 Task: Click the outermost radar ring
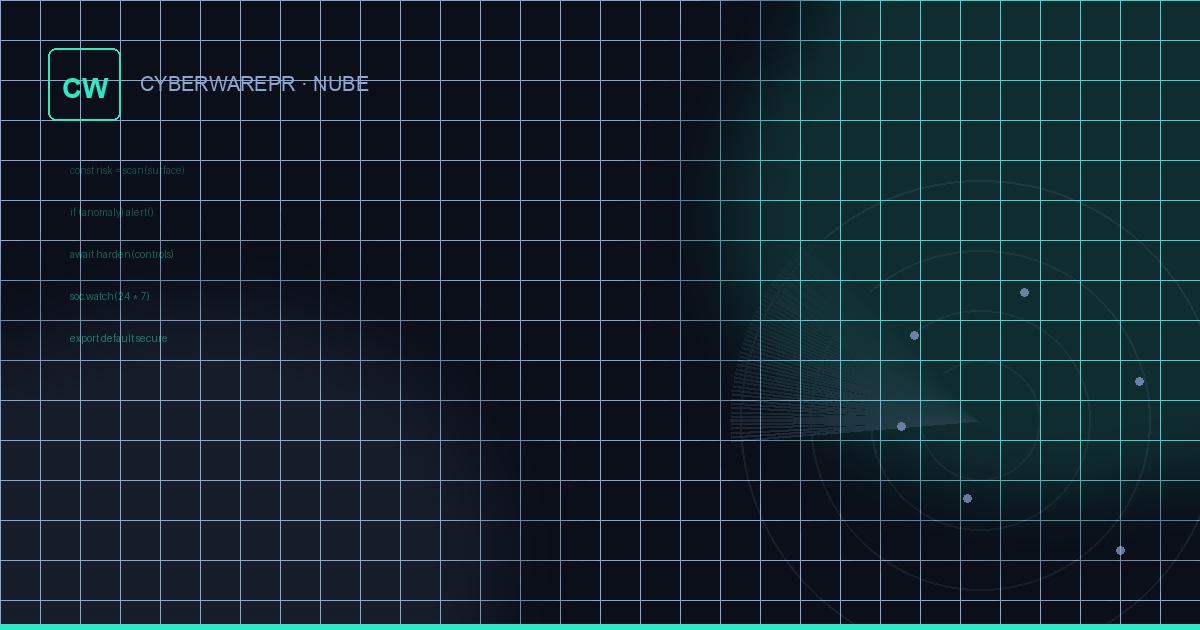coord(980,181)
